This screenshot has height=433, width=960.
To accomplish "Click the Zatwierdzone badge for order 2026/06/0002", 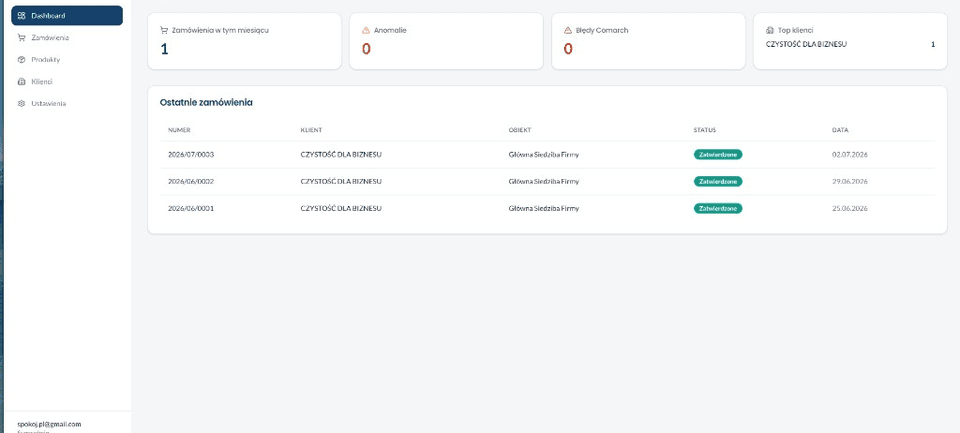I will point(718,181).
